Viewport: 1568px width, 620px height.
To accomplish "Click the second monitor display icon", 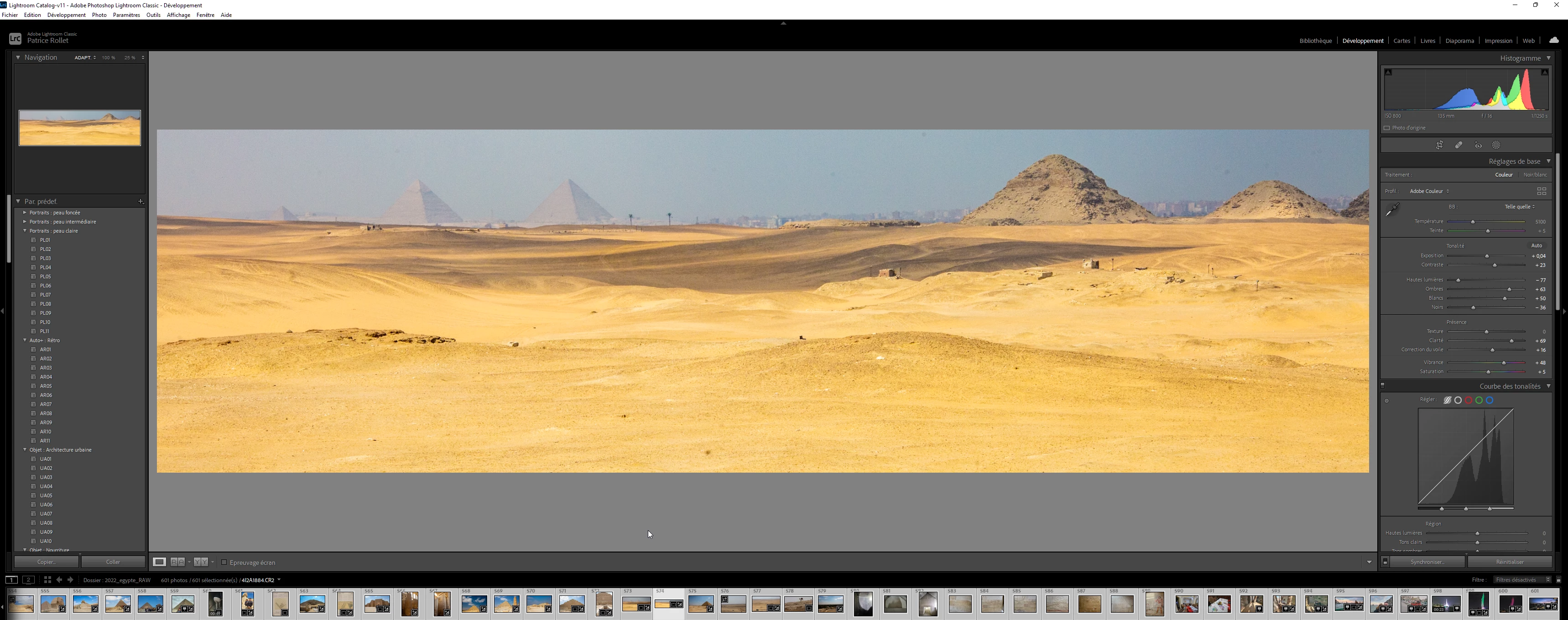I will point(29,580).
